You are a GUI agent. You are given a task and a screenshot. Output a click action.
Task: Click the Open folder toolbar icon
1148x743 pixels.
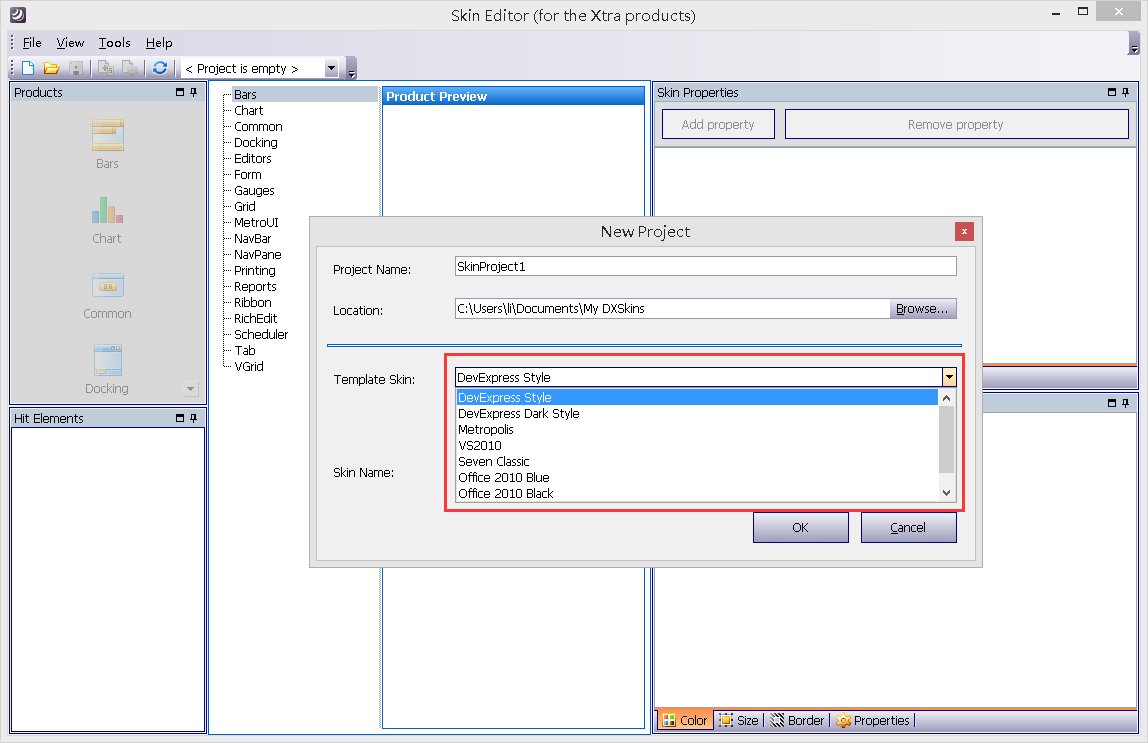[x=51, y=68]
